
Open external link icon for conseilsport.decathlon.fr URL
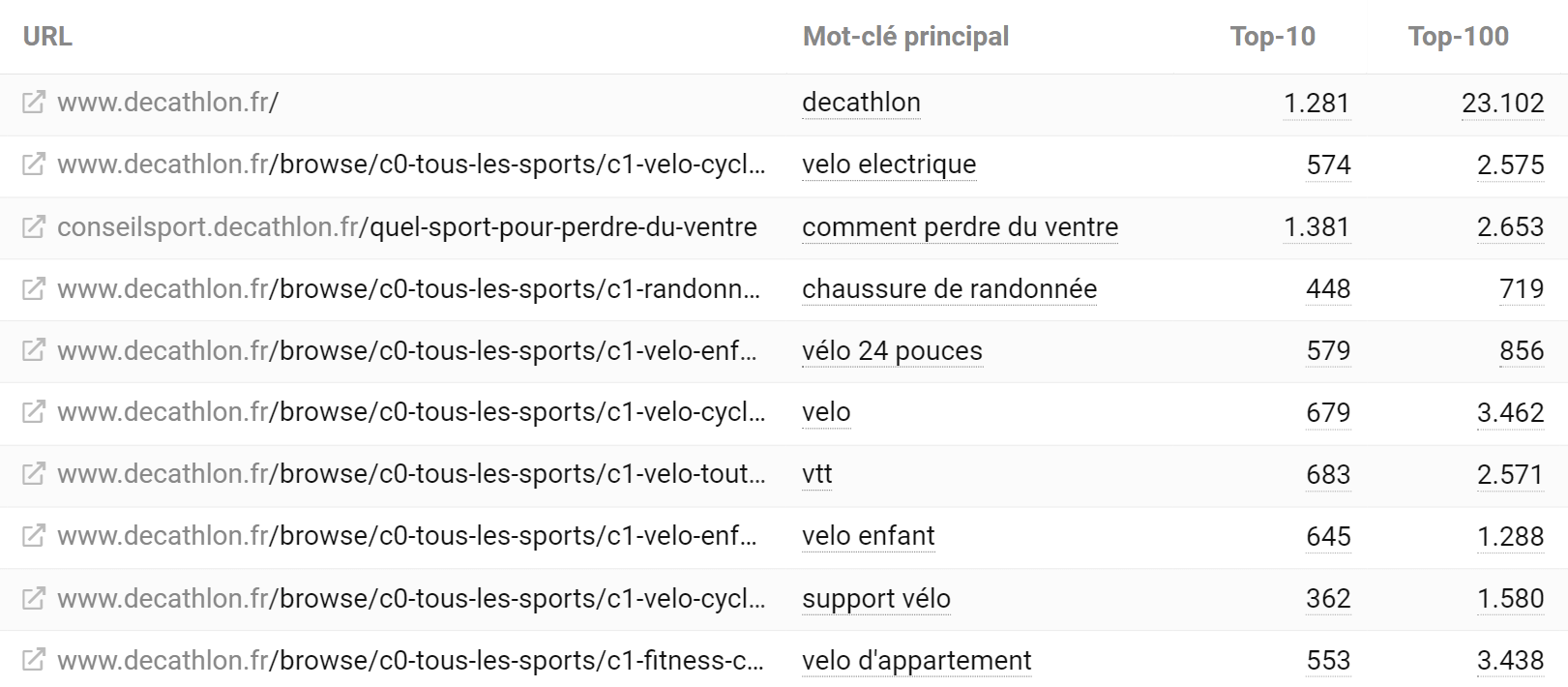[x=33, y=226]
